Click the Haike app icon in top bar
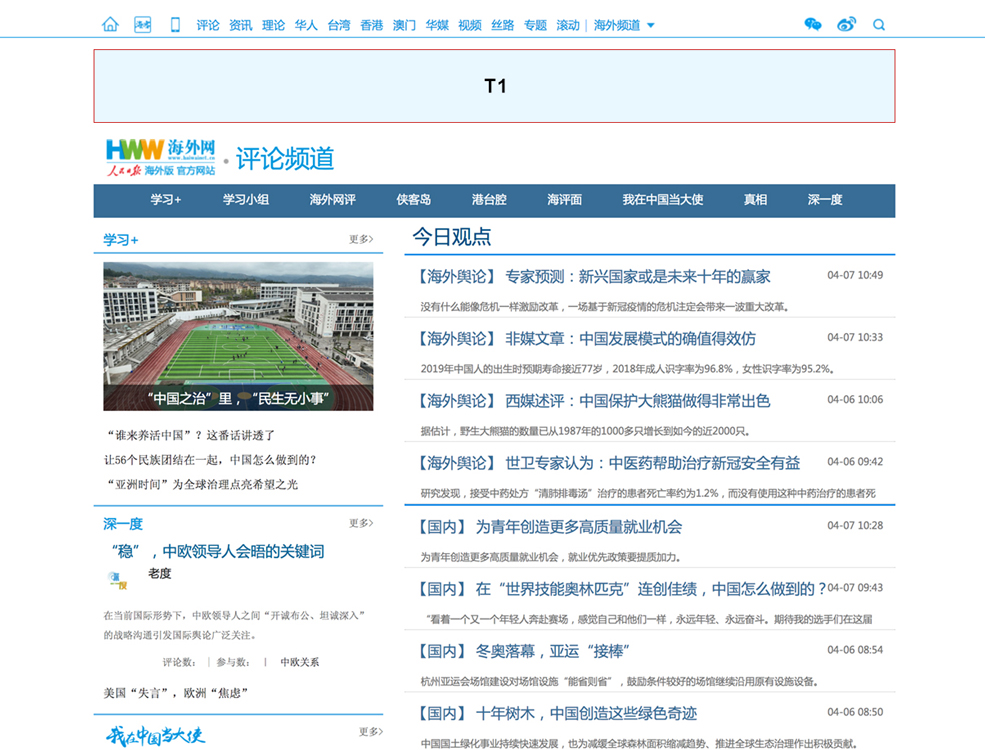This screenshot has height=750, width=985. pos(143,24)
